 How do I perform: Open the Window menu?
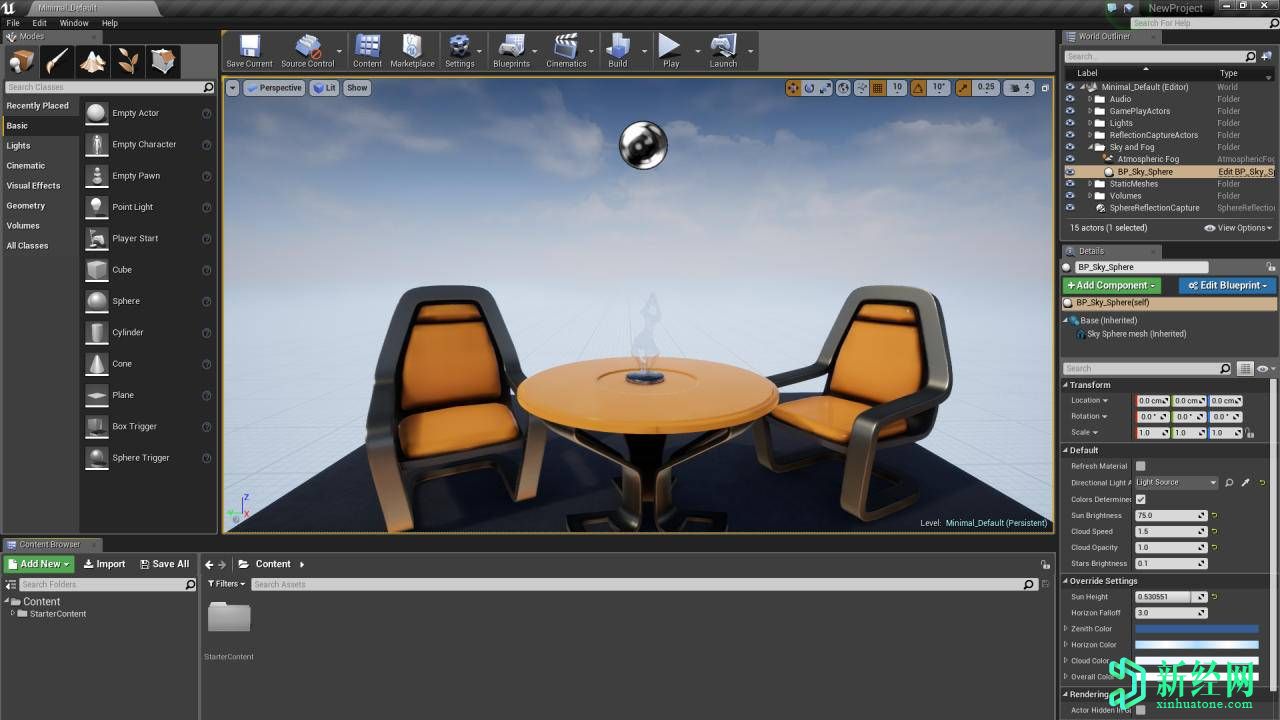(x=74, y=23)
